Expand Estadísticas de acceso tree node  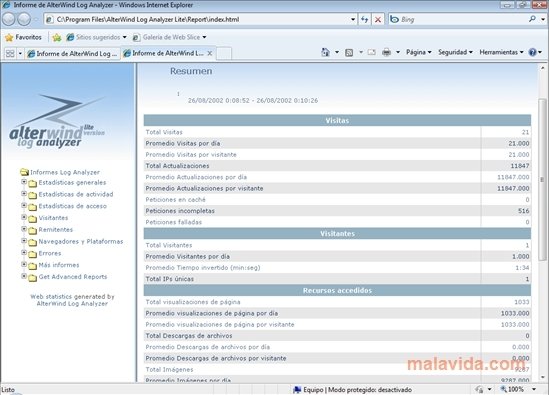click(24, 205)
